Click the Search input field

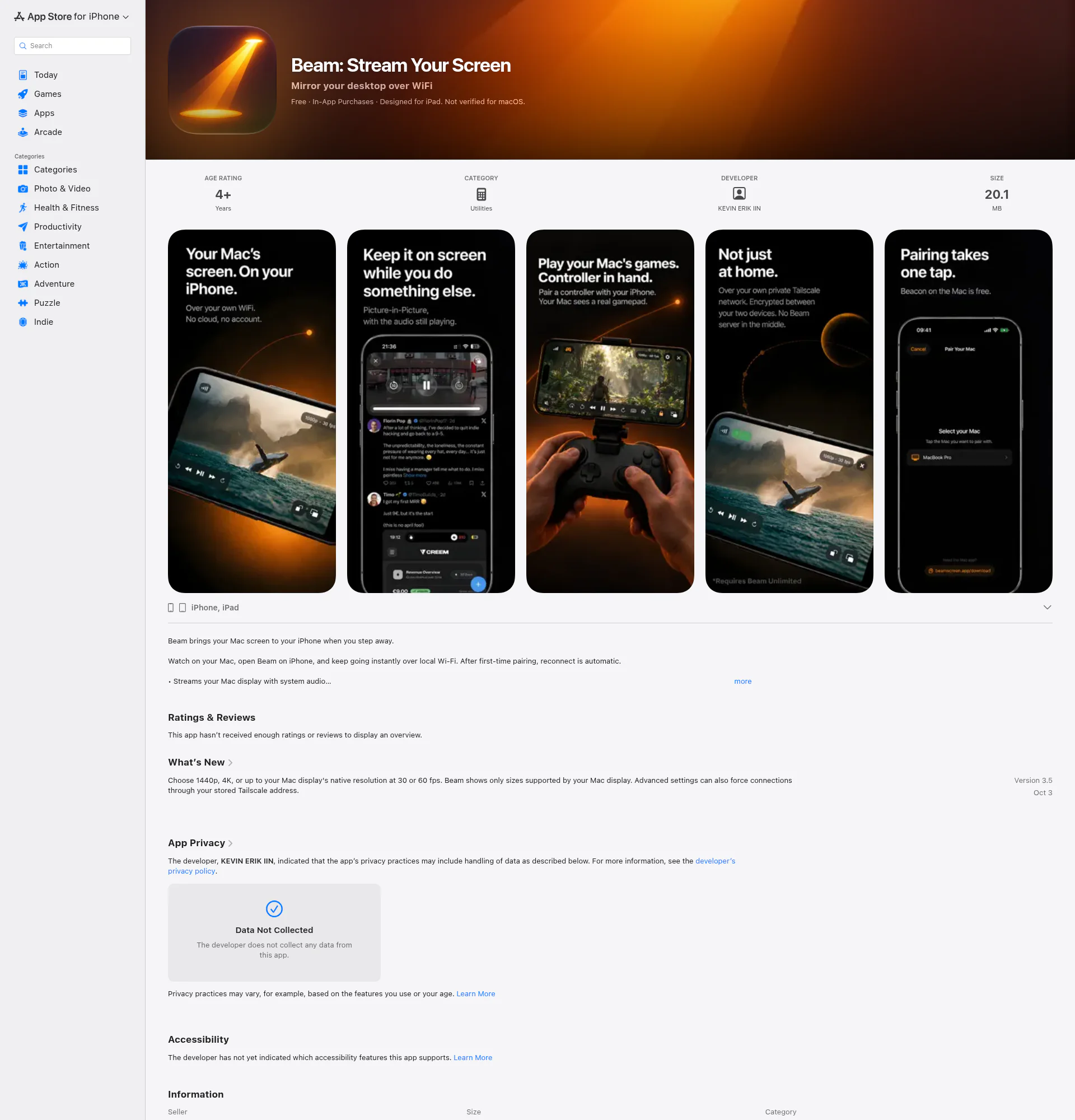(x=73, y=46)
